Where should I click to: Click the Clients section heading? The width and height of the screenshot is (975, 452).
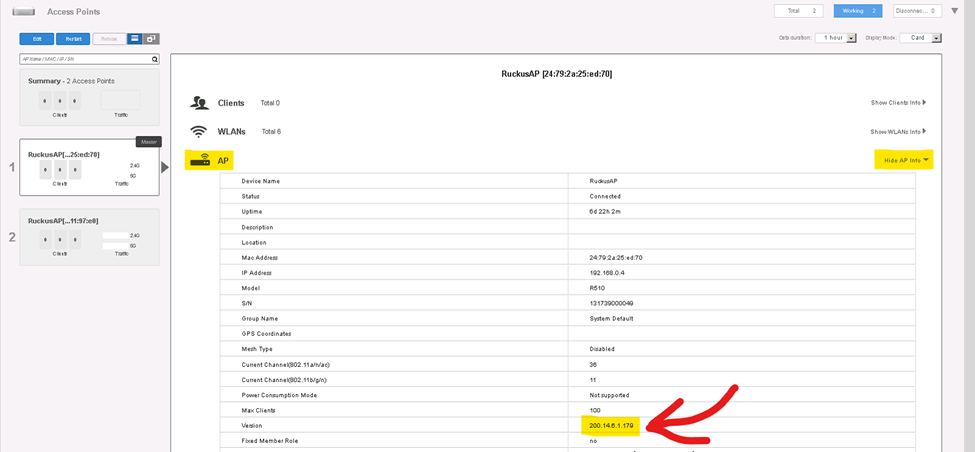click(x=231, y=103)
